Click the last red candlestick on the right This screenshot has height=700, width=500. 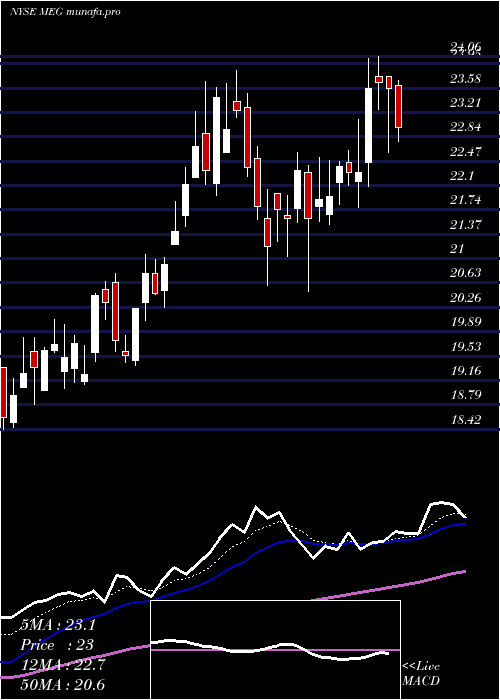coord(399,107)
